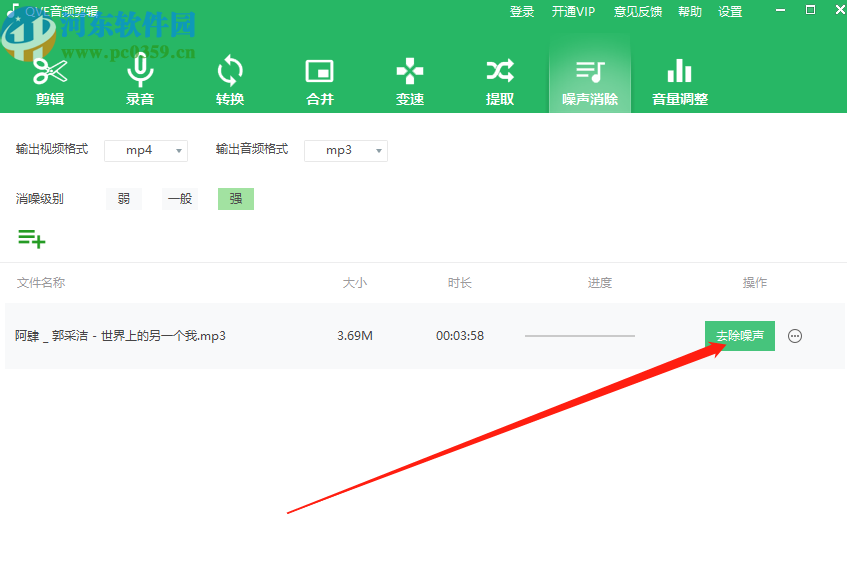Minimize the QVE音频剪辑 window
Viewport: 847px width, 563px height.
pos(780,10)
